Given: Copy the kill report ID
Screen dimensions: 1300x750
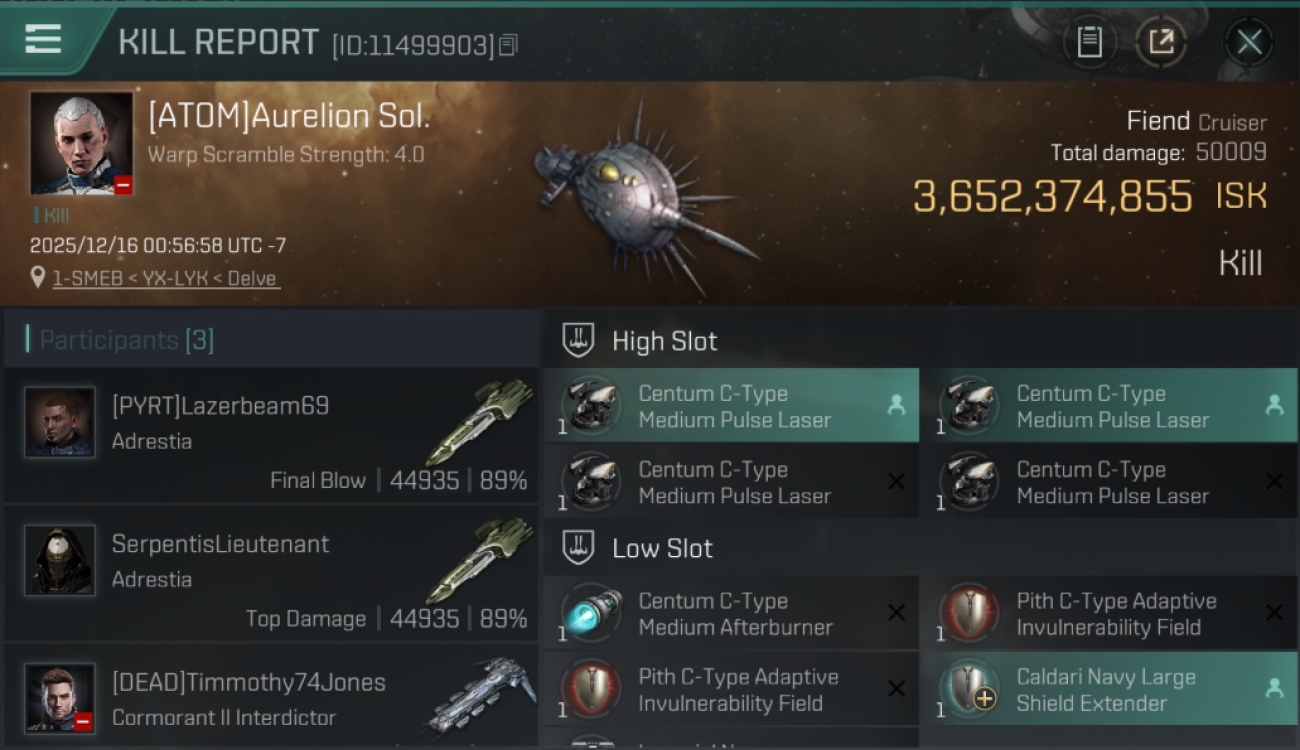Looking at the screenshot, I should tap(508, 45).
